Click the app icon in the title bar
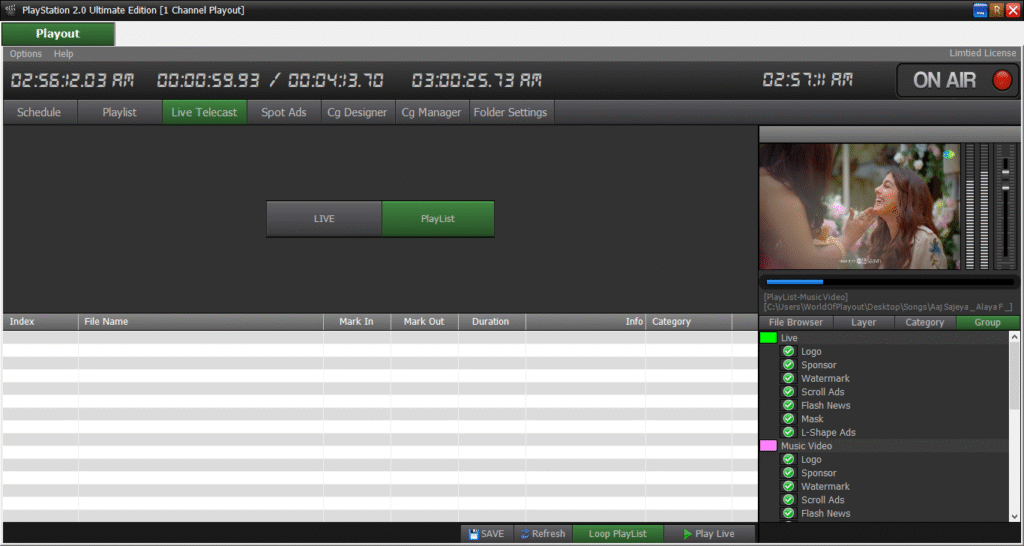The height and width of the screenshot is (546, 1024). click(x=10, y=10)
